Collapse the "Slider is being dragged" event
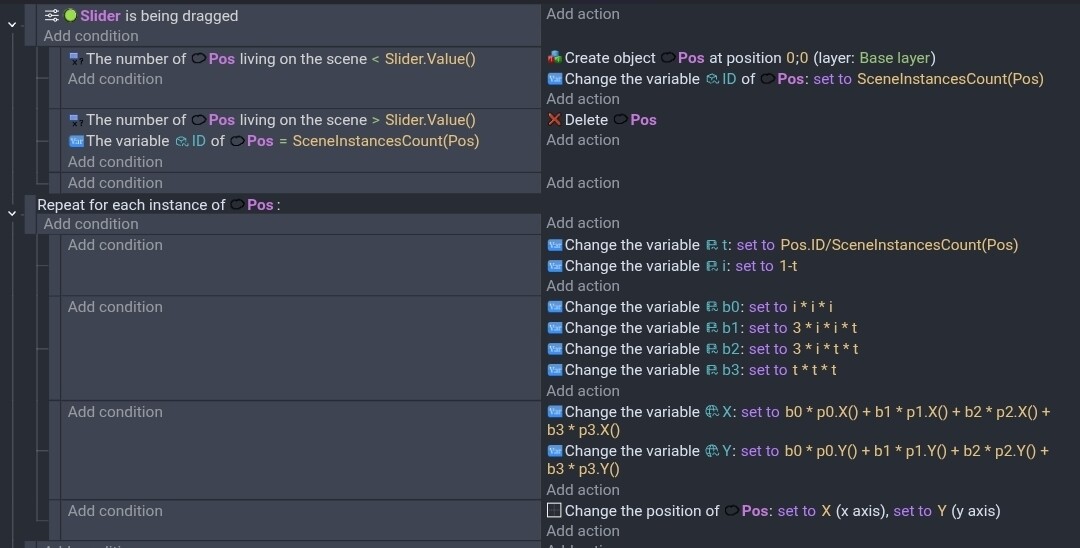Viewport: 1080px width, 548px height. tap(12, 22)
